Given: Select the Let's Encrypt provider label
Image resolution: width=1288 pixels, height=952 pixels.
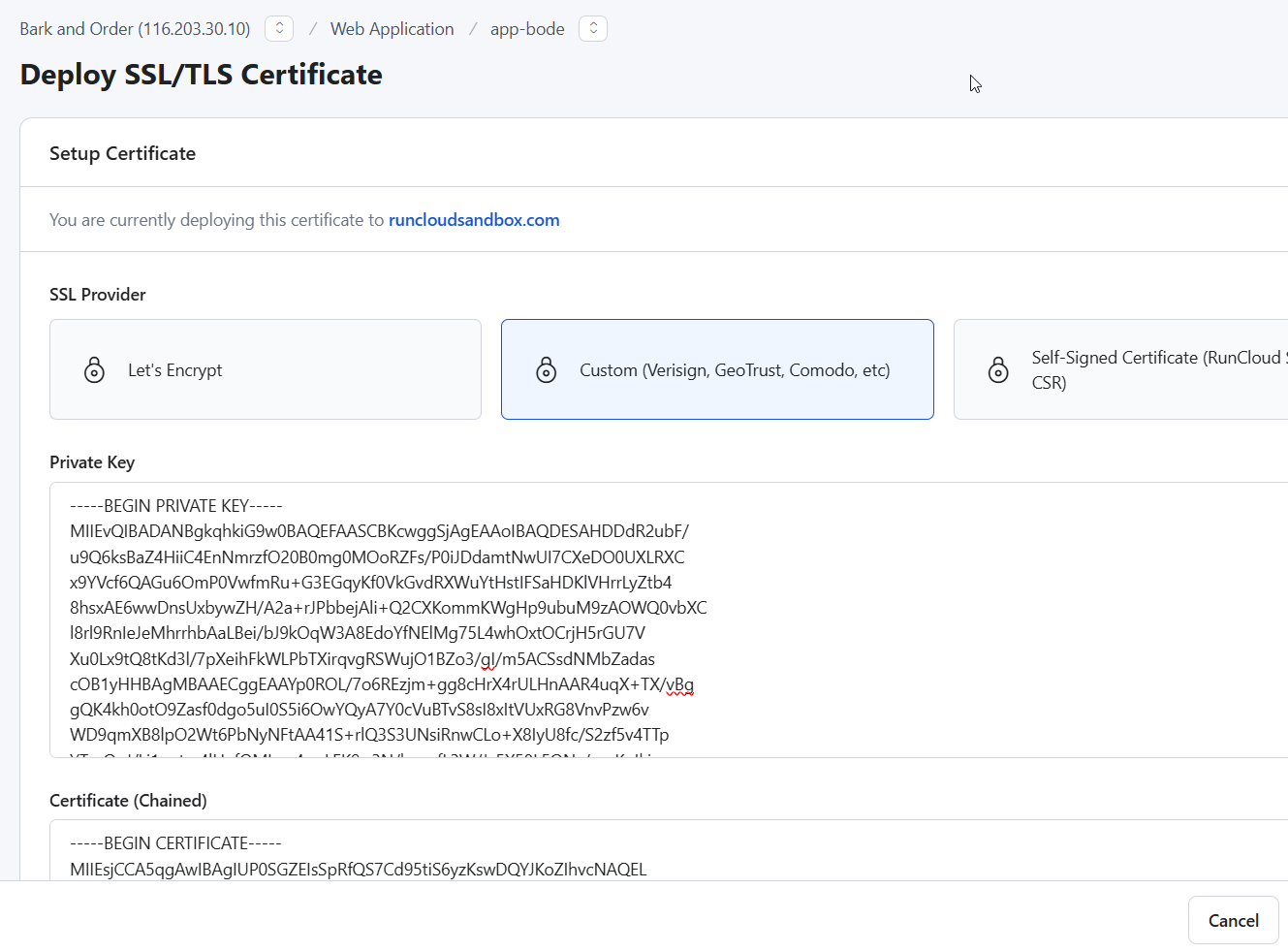Looking at the screenshot, I should (x=174, y=370).
